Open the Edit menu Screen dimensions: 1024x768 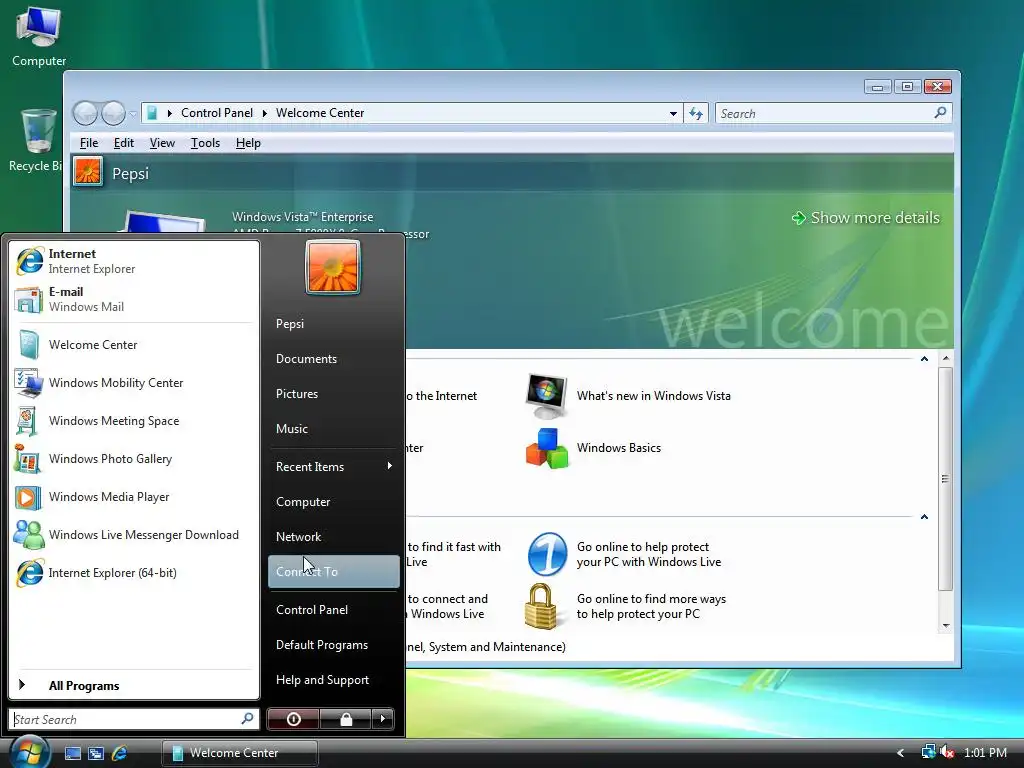pyautogui.click(x=123, y=143)
